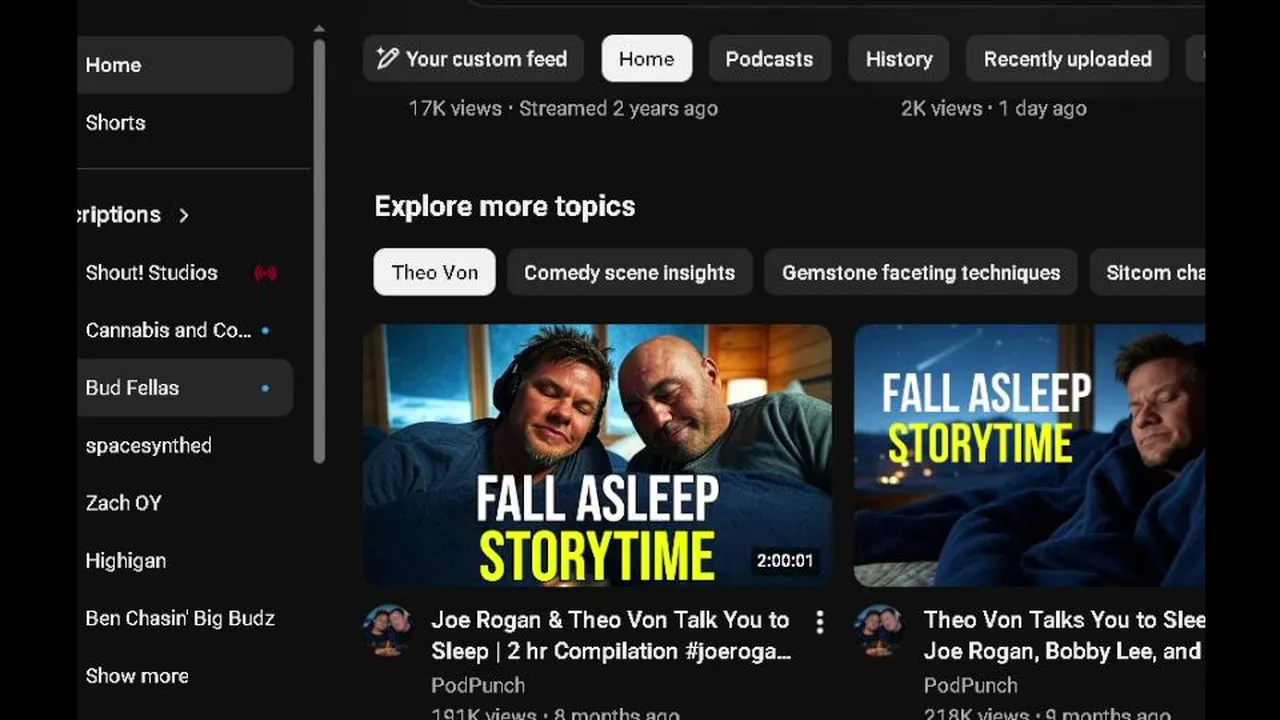Click the wand icon on Your custom feed
The image size is (1280, 720).
coord(387,59)
